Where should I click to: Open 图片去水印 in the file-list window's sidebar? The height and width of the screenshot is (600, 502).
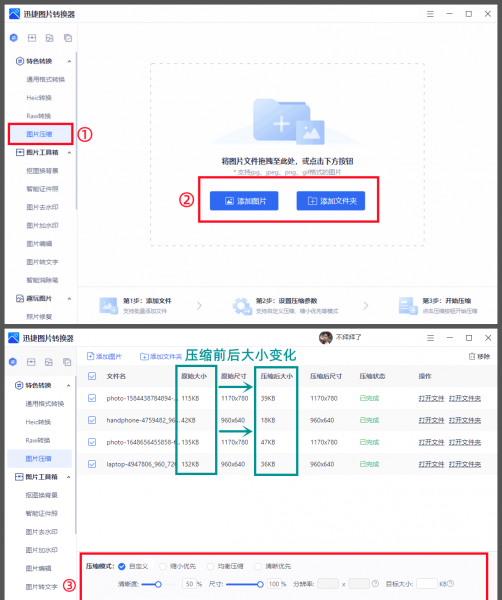coord(42,532)
